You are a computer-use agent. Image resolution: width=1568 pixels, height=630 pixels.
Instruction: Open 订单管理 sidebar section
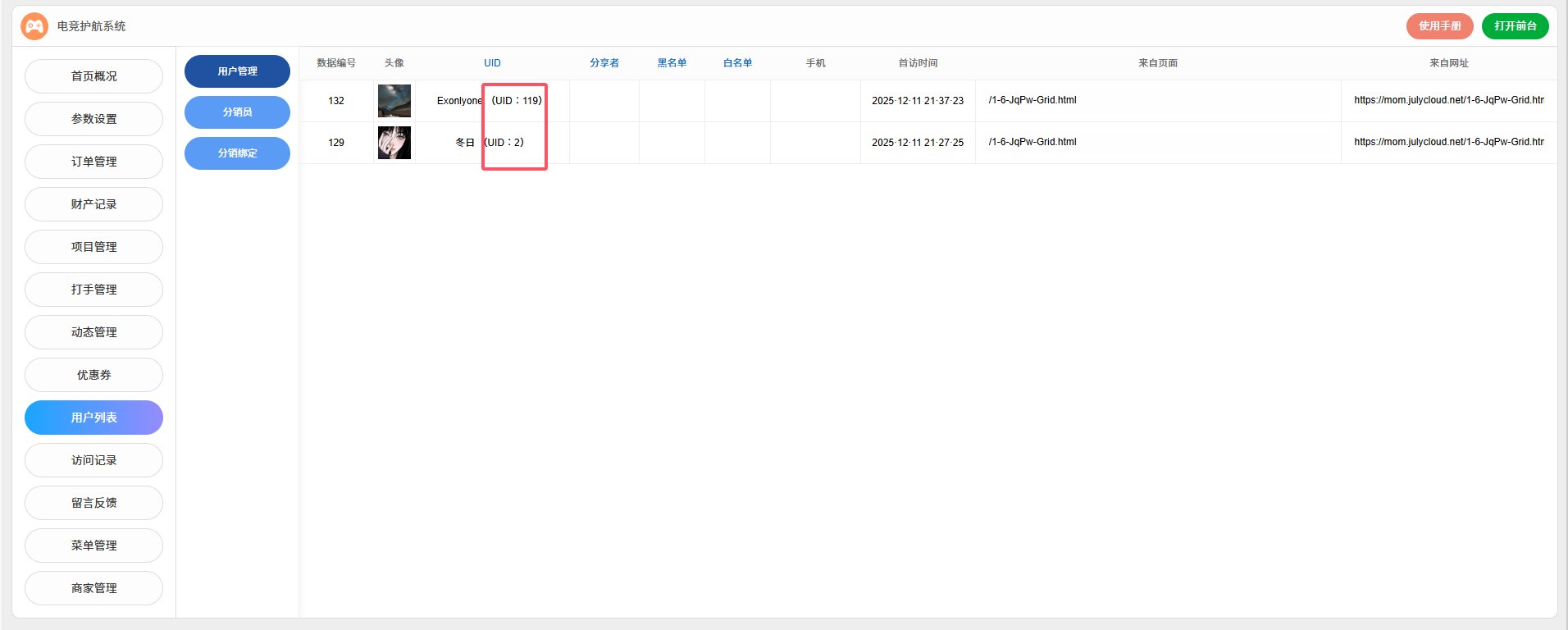(93, 162)
